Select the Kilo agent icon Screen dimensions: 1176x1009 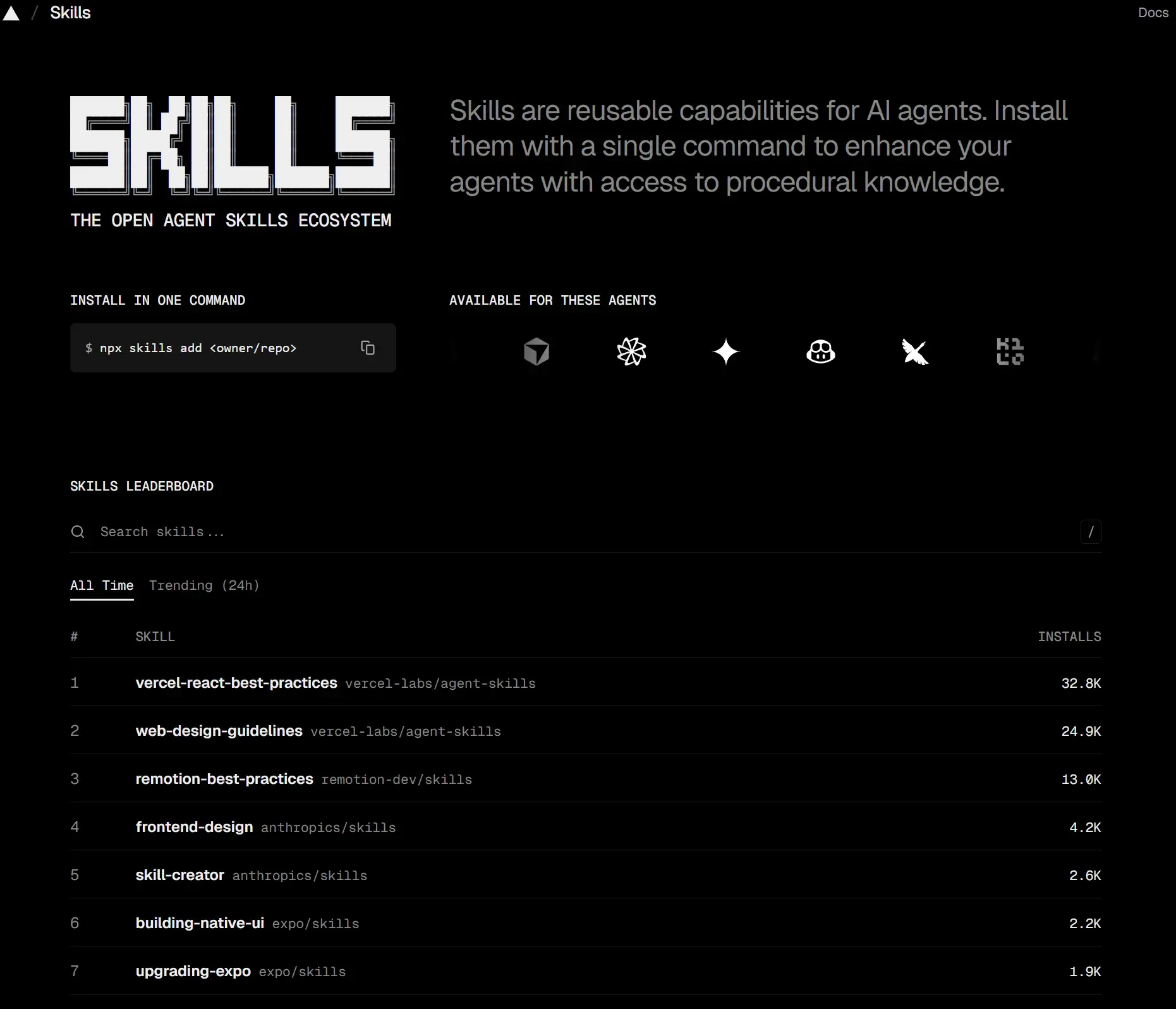click(1010, 352)
